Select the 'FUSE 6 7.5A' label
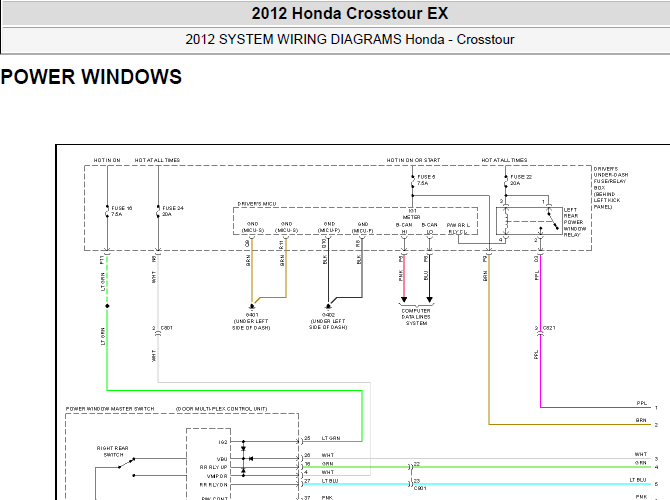Screen dimensions: 670x500 coord(426,180)
